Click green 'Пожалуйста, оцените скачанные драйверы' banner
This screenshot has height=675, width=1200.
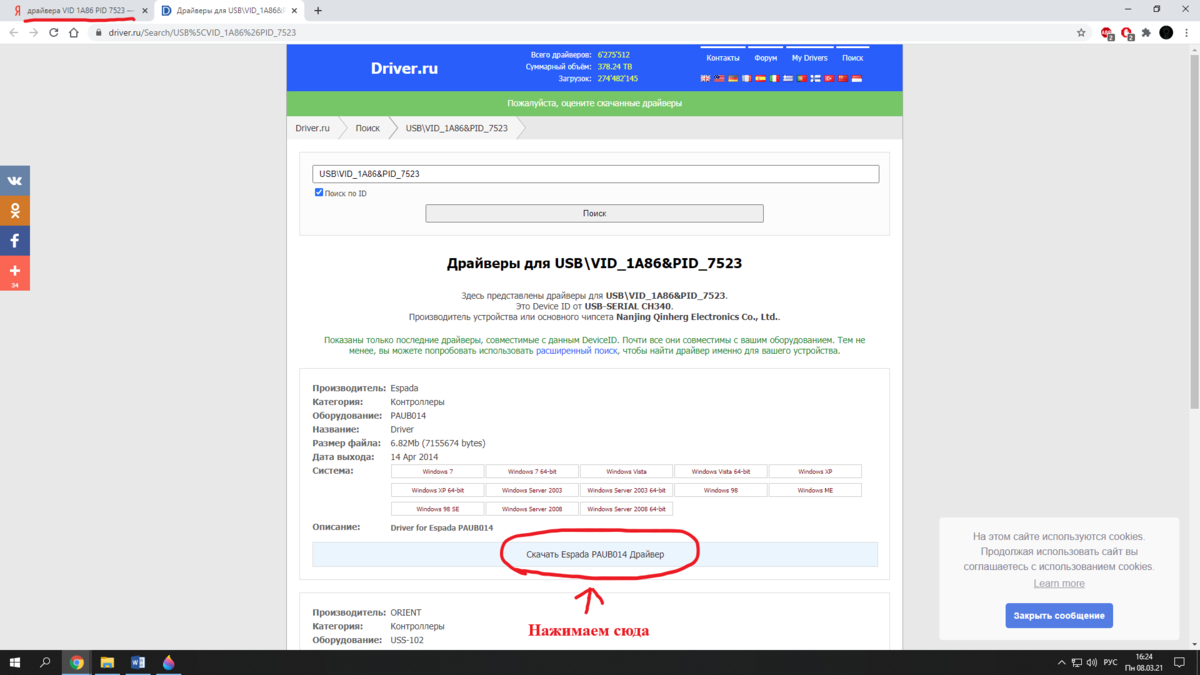tap(594, 104)
